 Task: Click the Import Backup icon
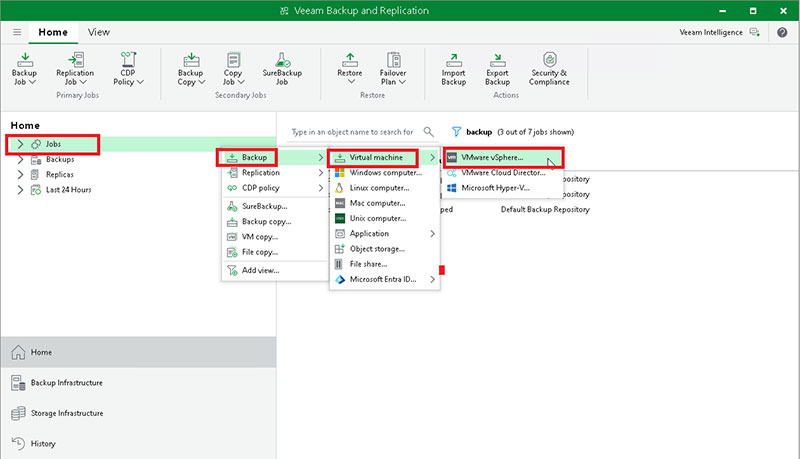tap(454, 60)
